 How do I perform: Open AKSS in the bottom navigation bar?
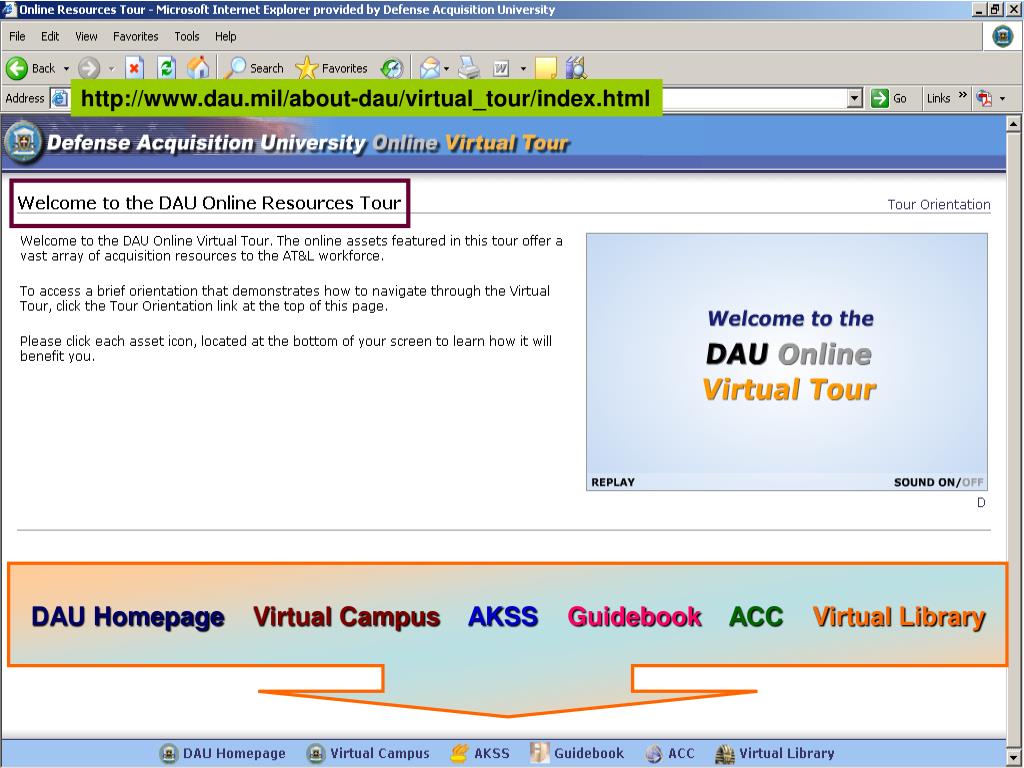coord(480,753)
